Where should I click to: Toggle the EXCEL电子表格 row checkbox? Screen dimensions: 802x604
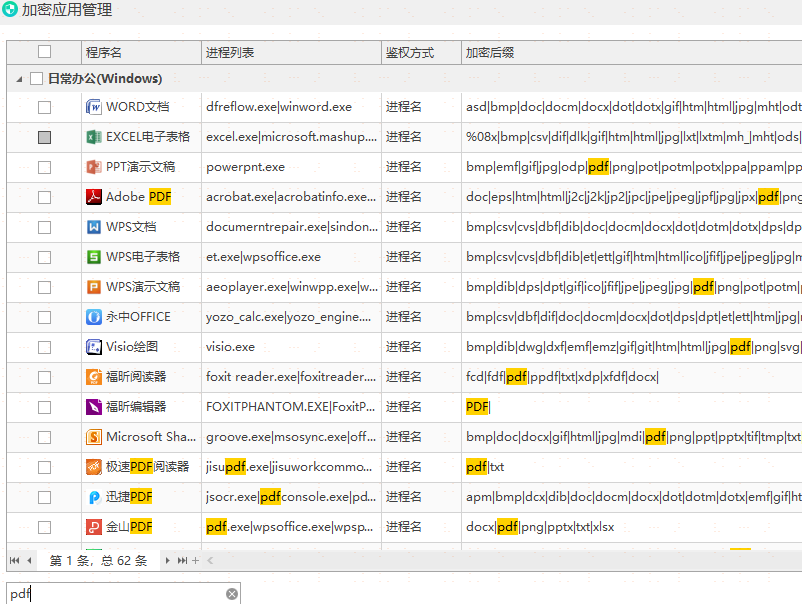click(44, 137)
